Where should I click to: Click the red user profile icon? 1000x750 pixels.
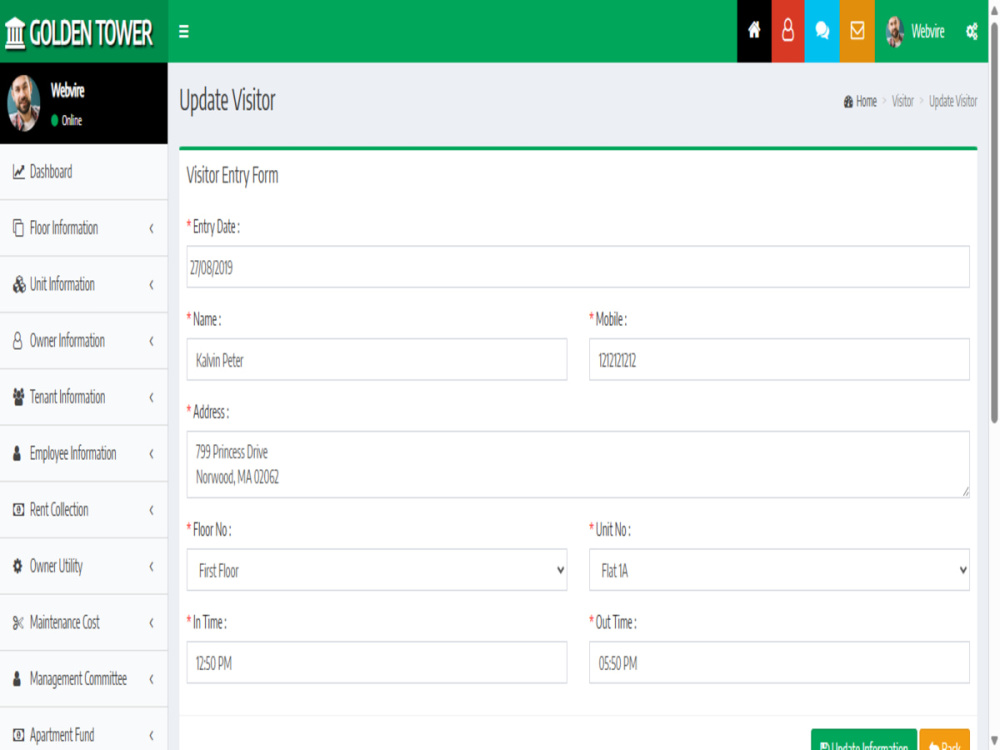788,31
